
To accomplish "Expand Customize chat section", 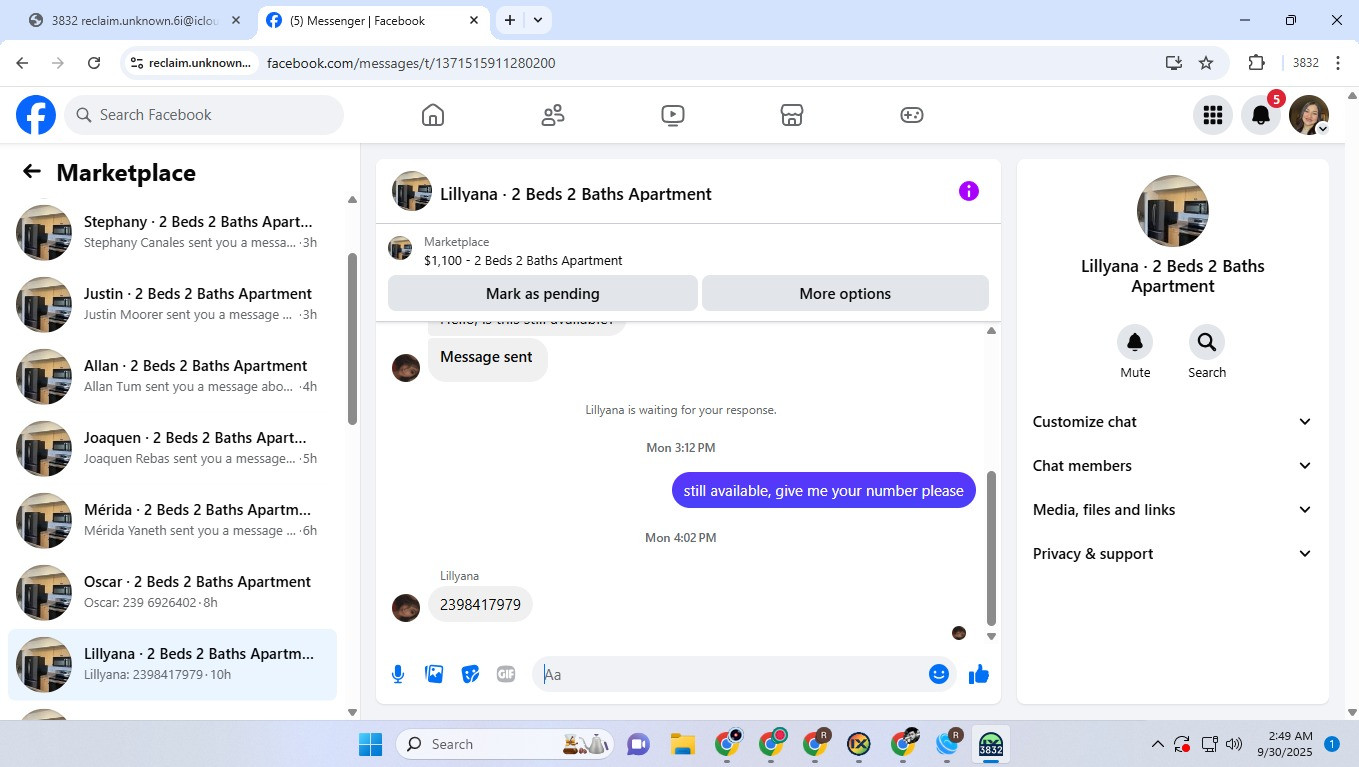I will [1172, 422].
